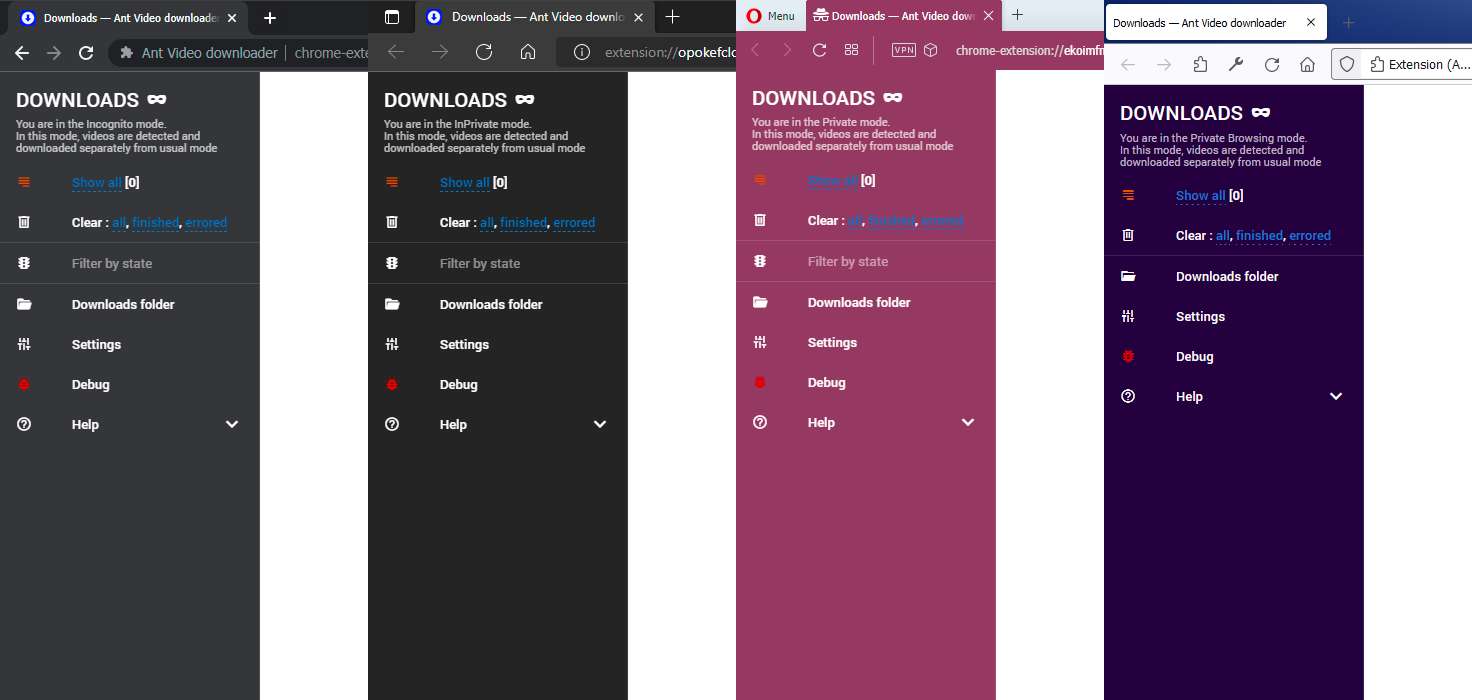The width and height of the screenshot is (1472, 700).
Task: Click the open folder icon in Chrome's sidebar
Action: [24, 304]
